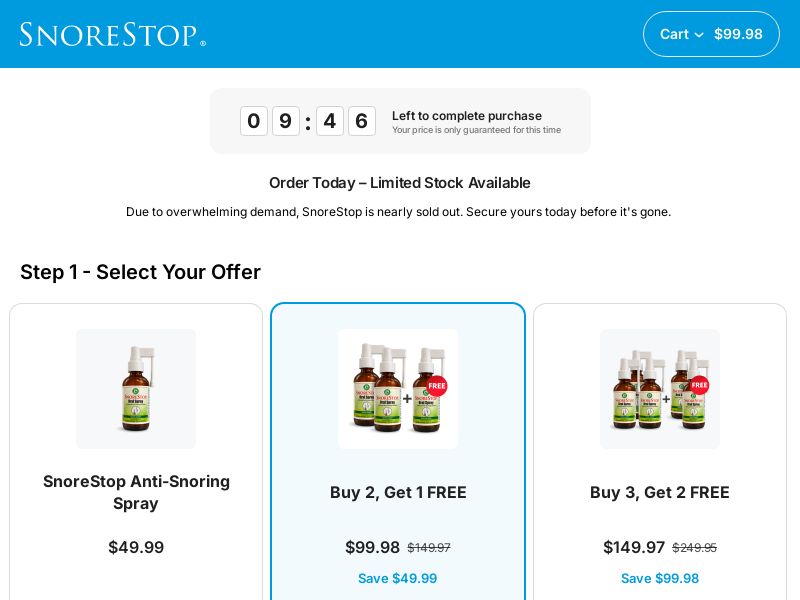Click the $99.98 cart total

738,33
